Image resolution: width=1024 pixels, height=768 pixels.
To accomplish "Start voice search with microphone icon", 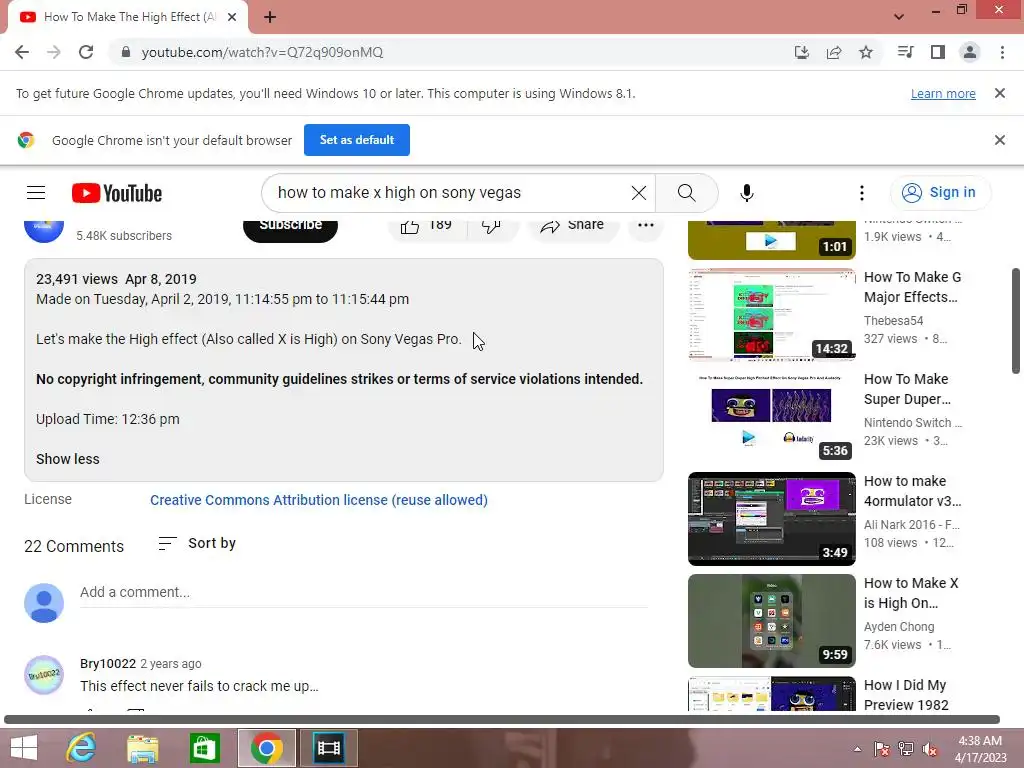I will pyautogui.click(x=747, y=193).
